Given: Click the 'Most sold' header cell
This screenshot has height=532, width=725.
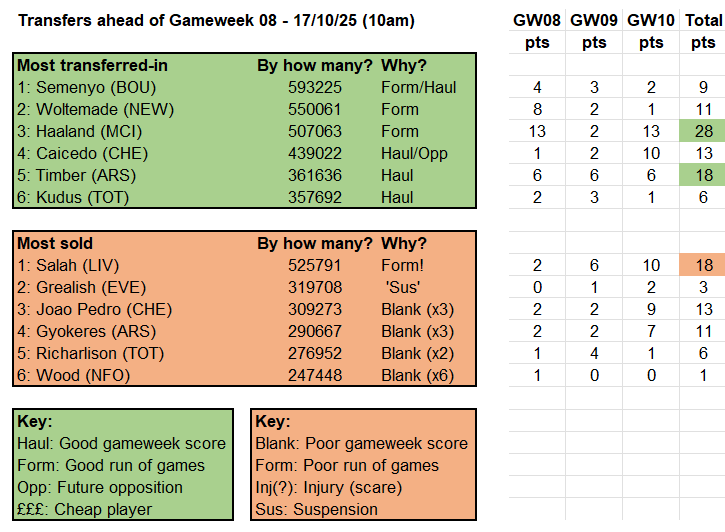Looking at the screenshot, I should (55, 244).
